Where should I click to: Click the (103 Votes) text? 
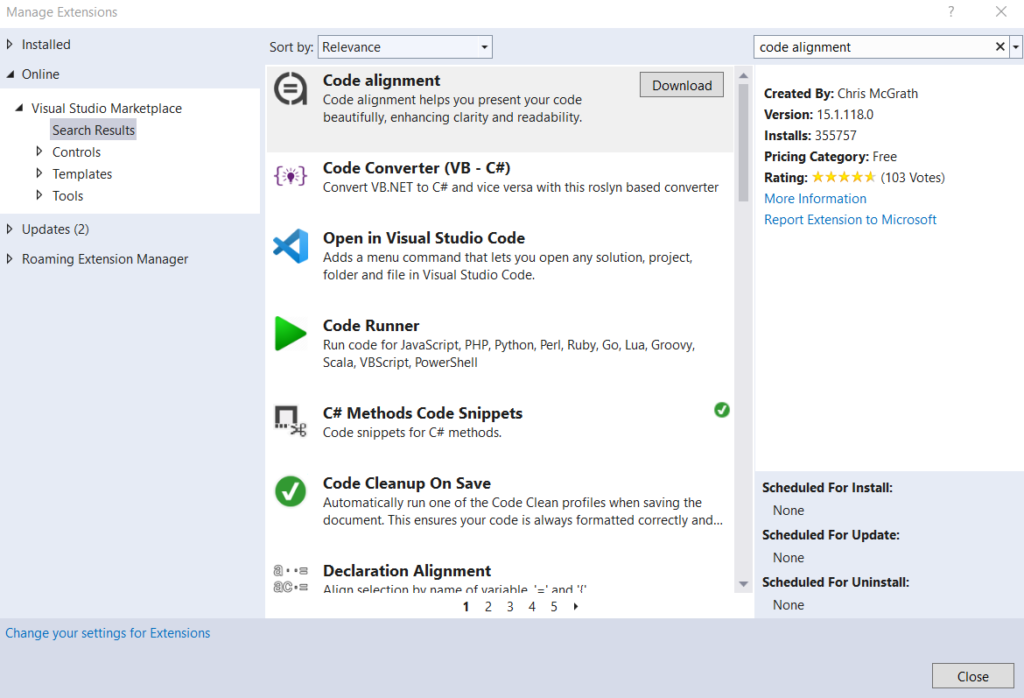tap(912, 178)
